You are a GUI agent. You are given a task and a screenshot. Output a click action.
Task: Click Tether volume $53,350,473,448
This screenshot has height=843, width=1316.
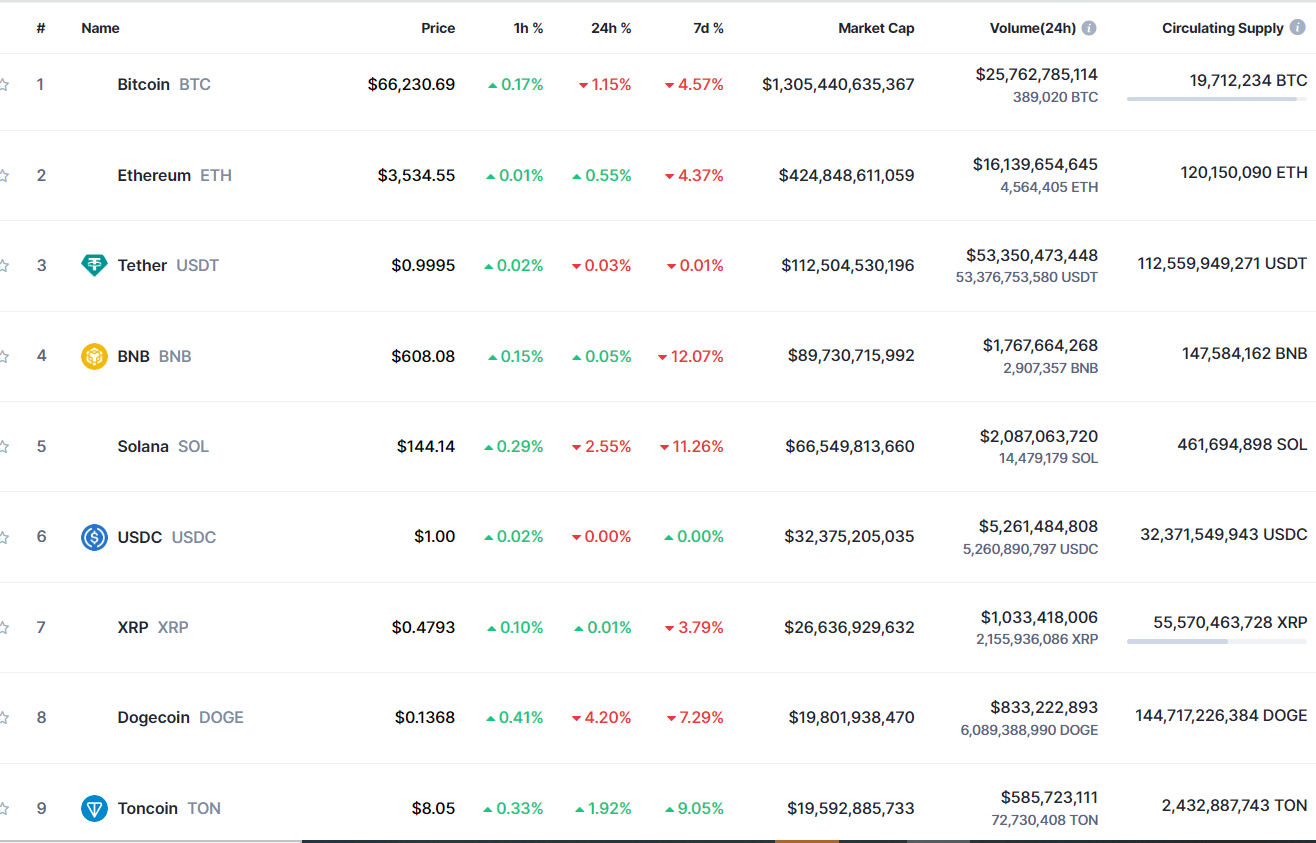[1032, 255]
